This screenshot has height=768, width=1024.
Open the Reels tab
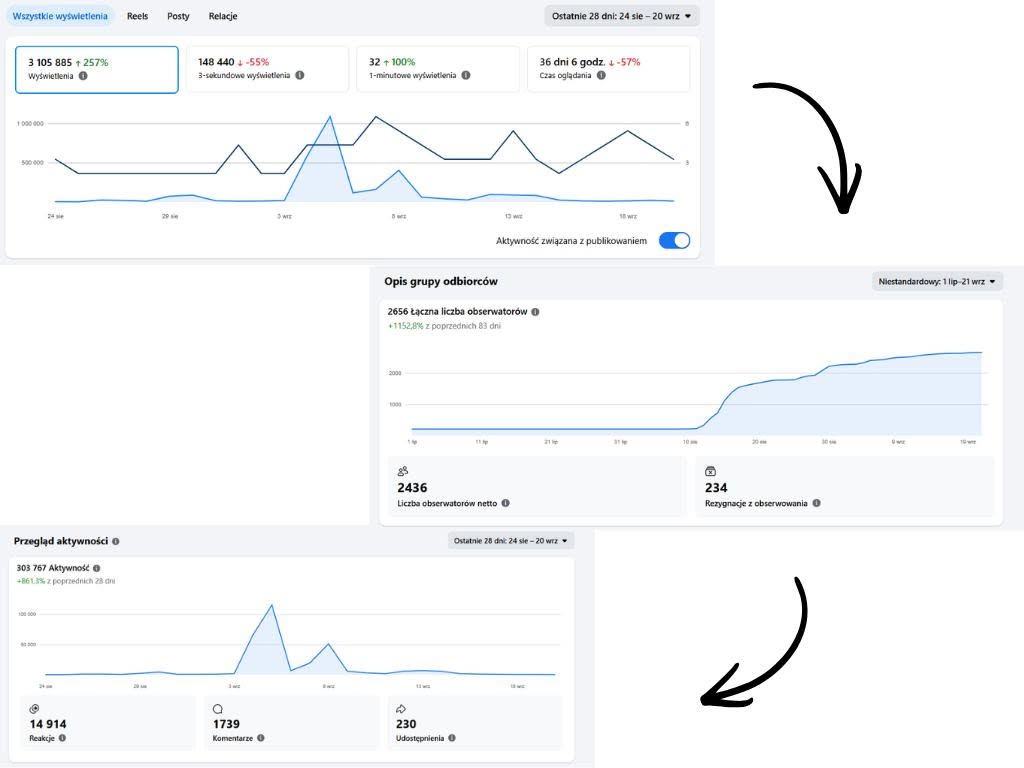point(137,16)
